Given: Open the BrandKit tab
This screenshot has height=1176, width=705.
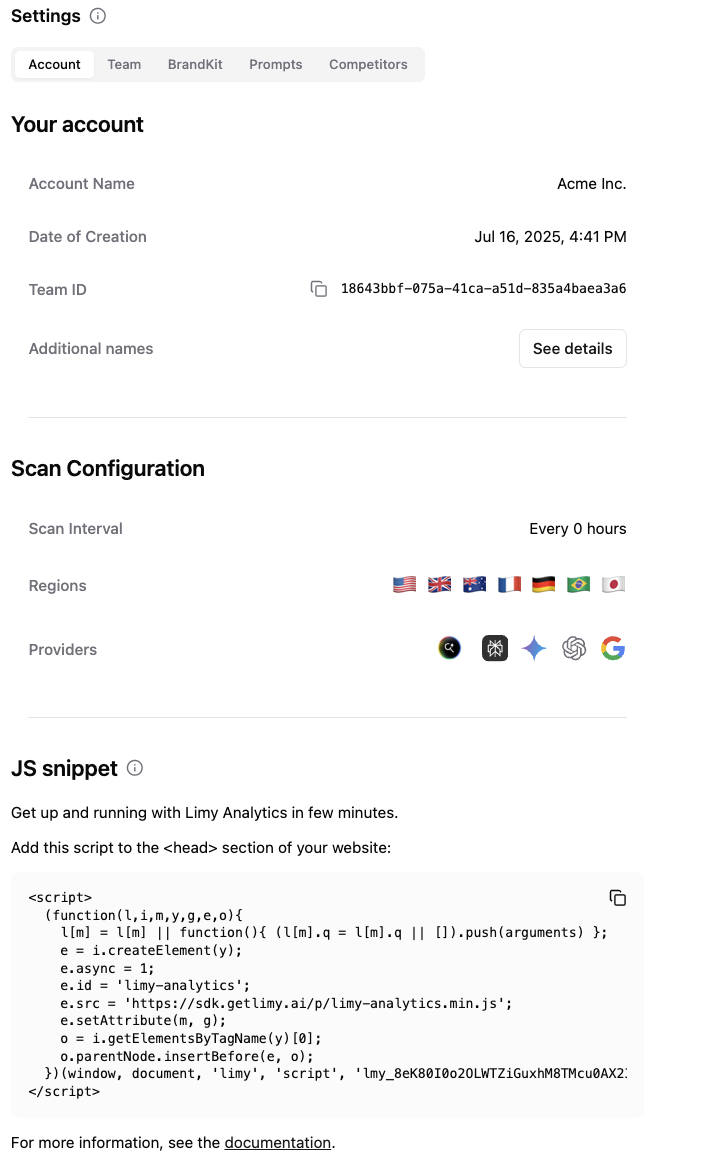Looking at the screenshot, I should 195,64.
